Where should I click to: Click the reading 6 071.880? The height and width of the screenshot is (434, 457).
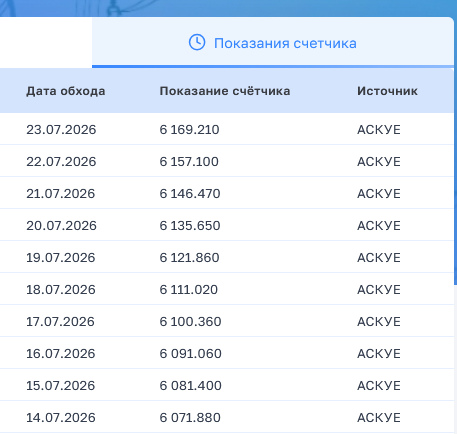(190, 418)
